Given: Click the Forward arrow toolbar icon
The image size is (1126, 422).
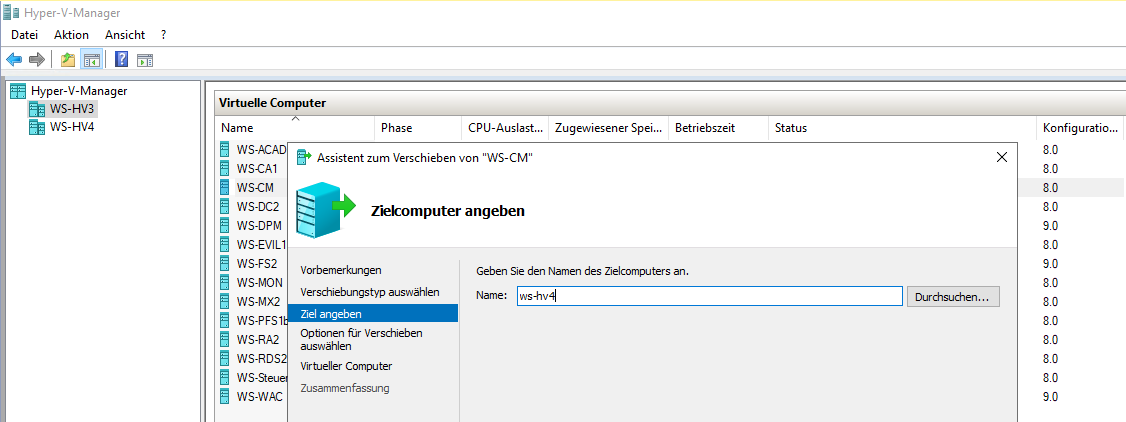Looking at the screenshot, I should click(x=37, y=60).
